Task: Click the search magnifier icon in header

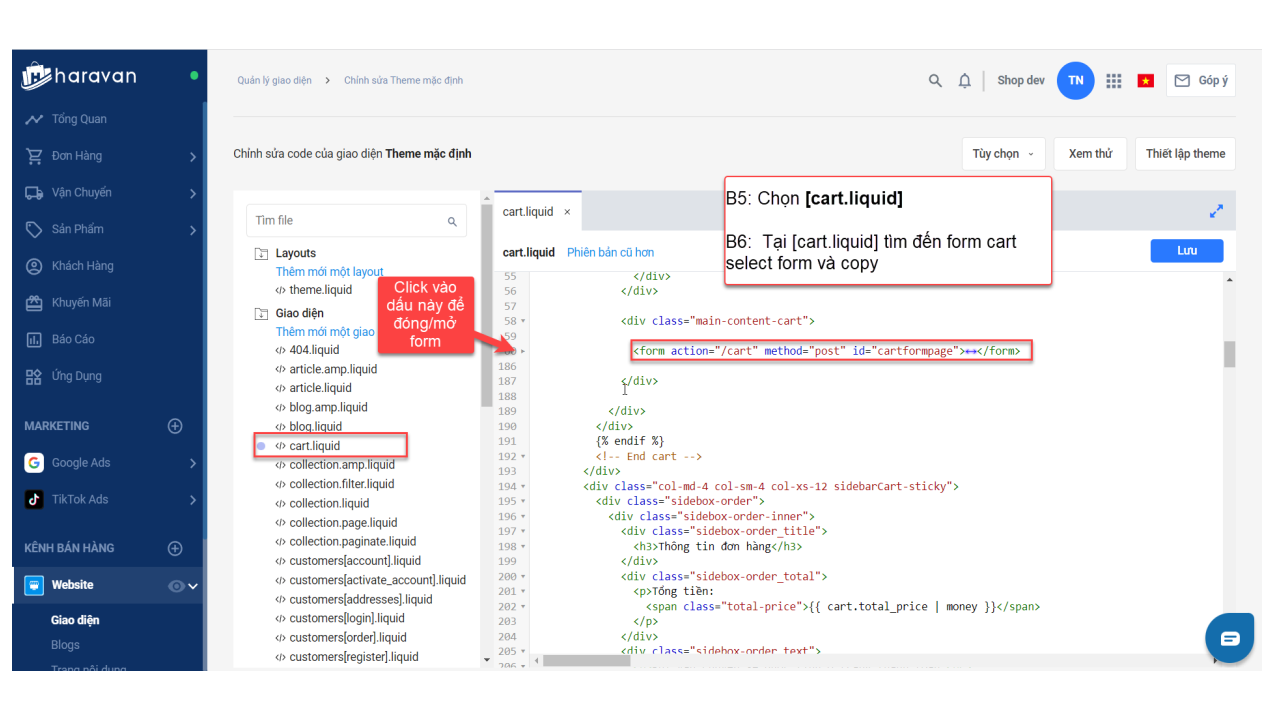Action: point(935,81)
